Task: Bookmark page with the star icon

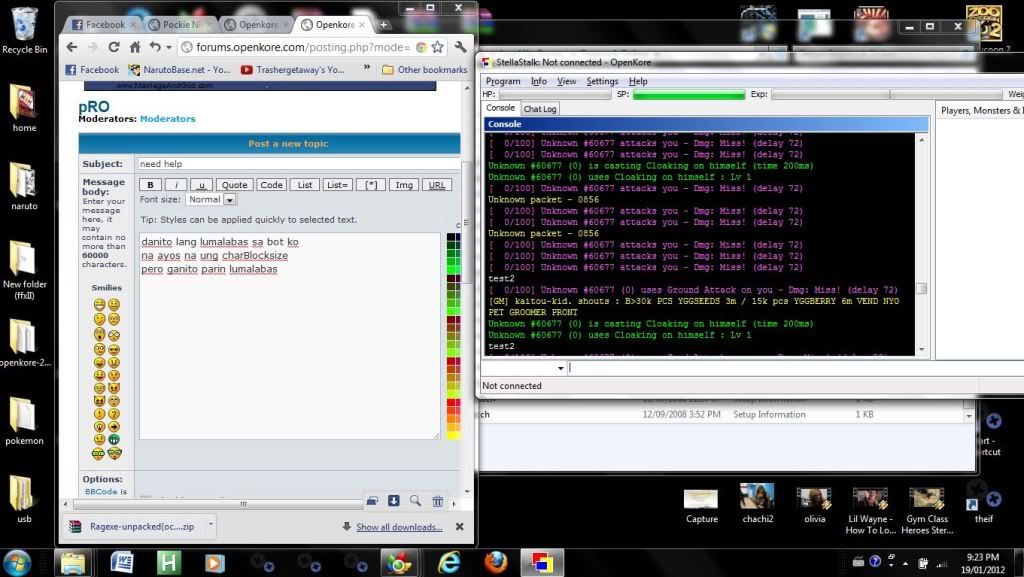Action: tap(438, 47)
